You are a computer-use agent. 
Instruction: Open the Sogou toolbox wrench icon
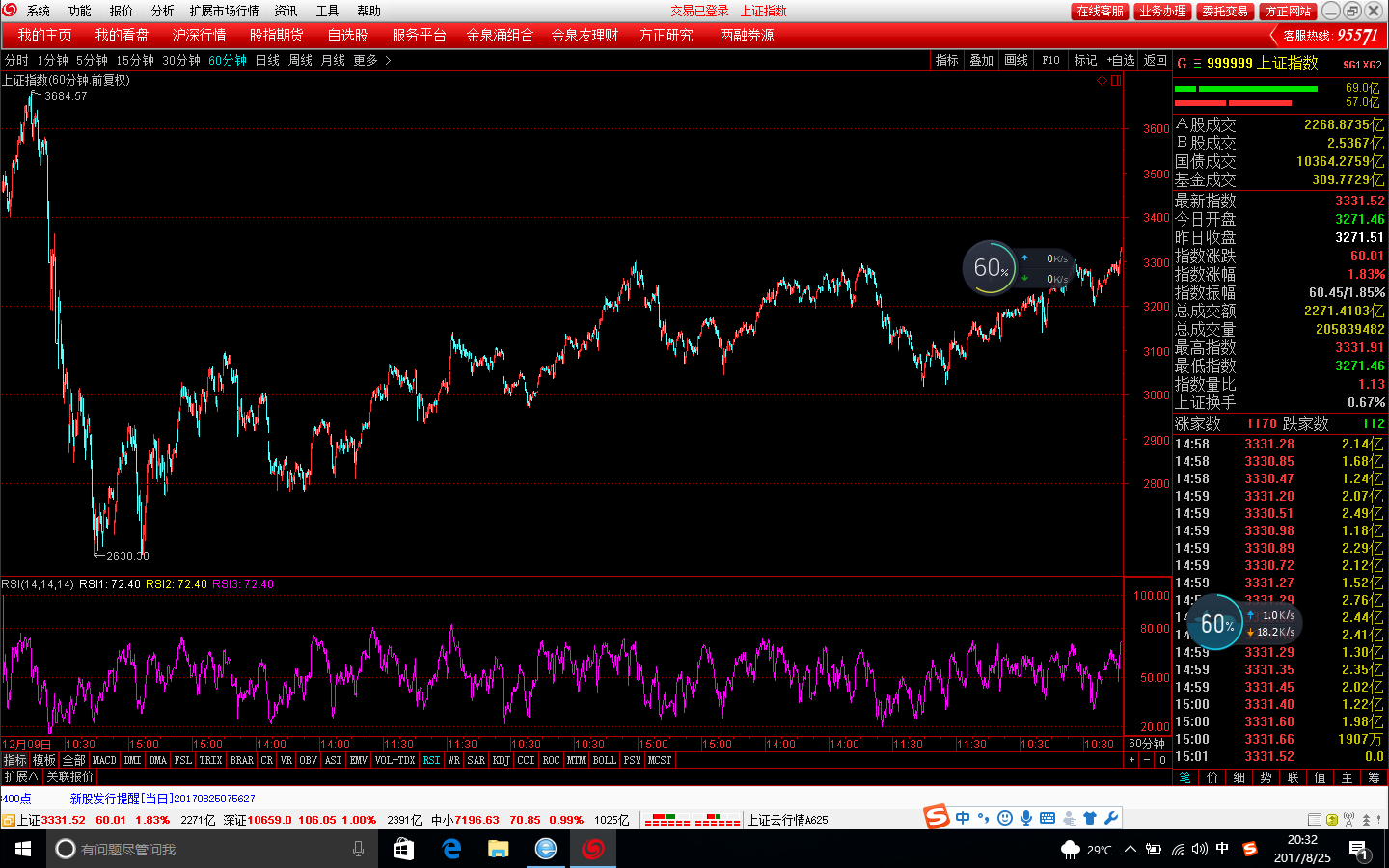pos(1111,818)
